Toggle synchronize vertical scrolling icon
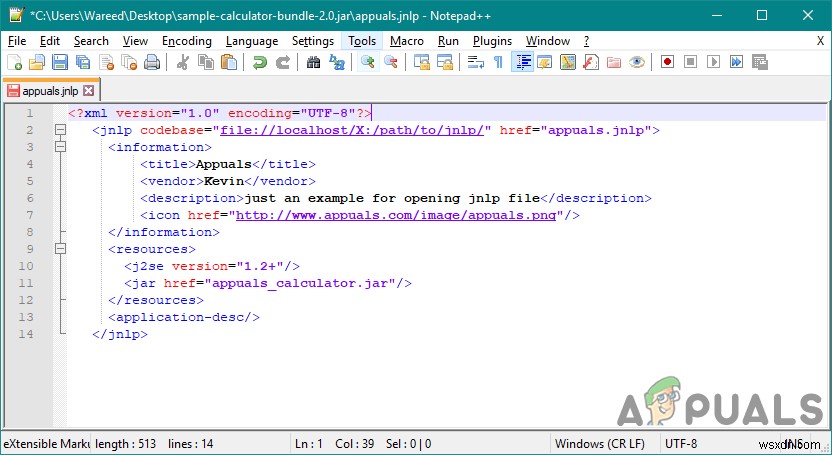Viewport: 832px width, 455px height. (422, 63)
